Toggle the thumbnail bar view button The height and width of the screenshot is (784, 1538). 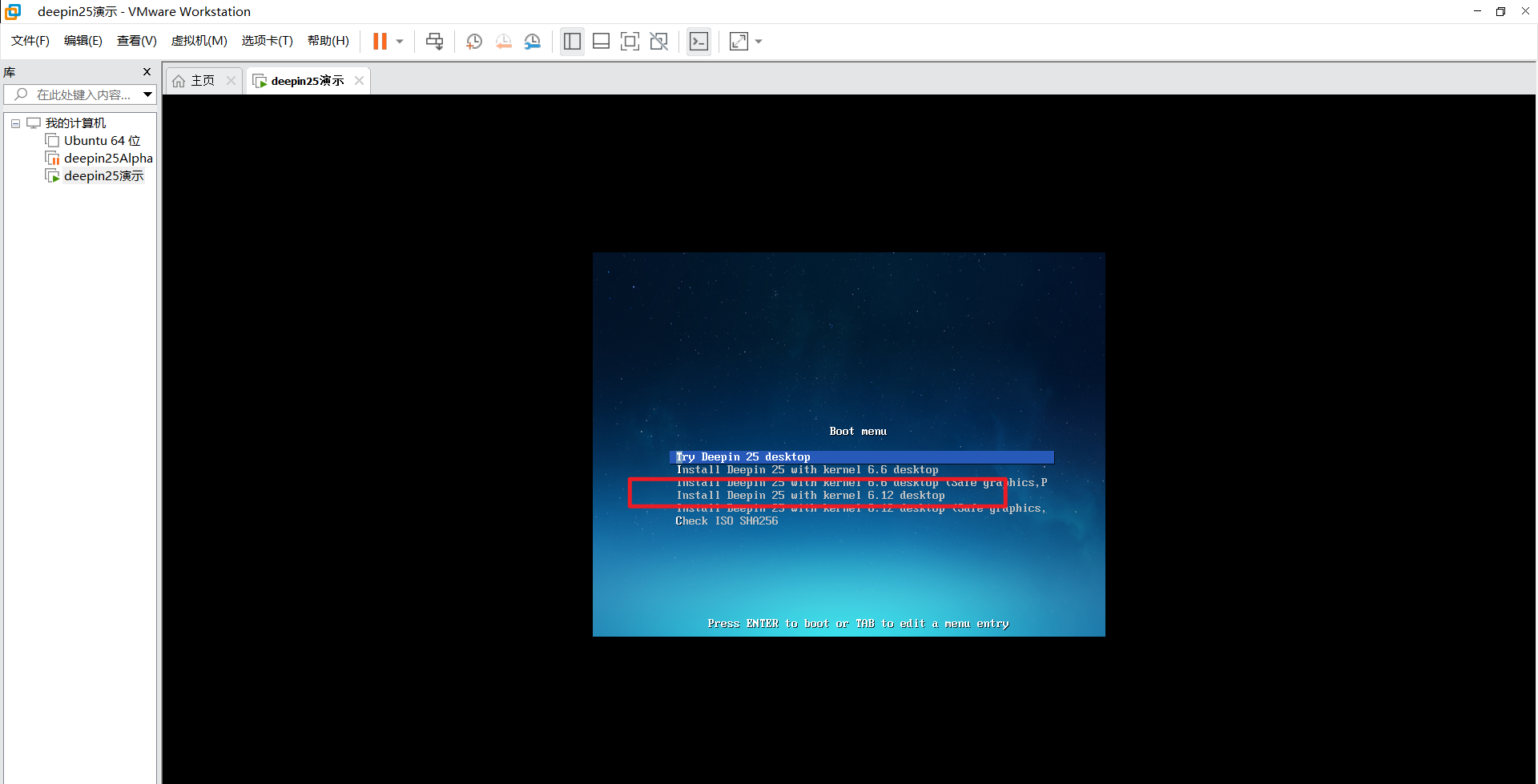coord(601,42)
